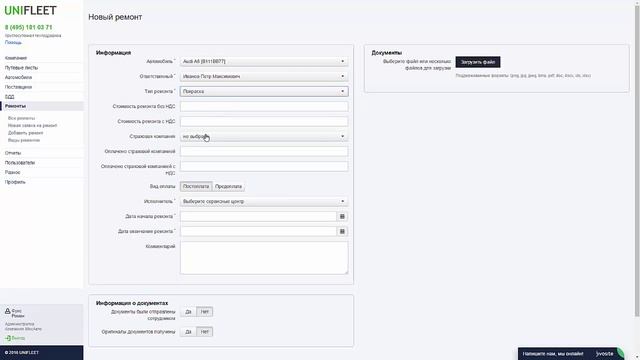Click the Дата начала ремонта input
This screenshot has width=640, height=360.
258,216
